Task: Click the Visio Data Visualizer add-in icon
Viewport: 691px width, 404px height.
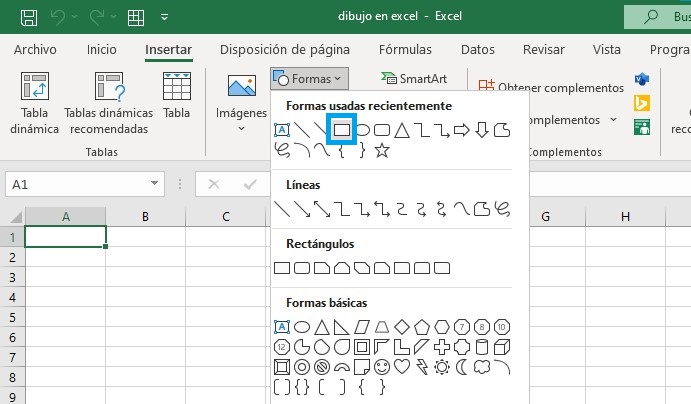Action: coord(642,79)
